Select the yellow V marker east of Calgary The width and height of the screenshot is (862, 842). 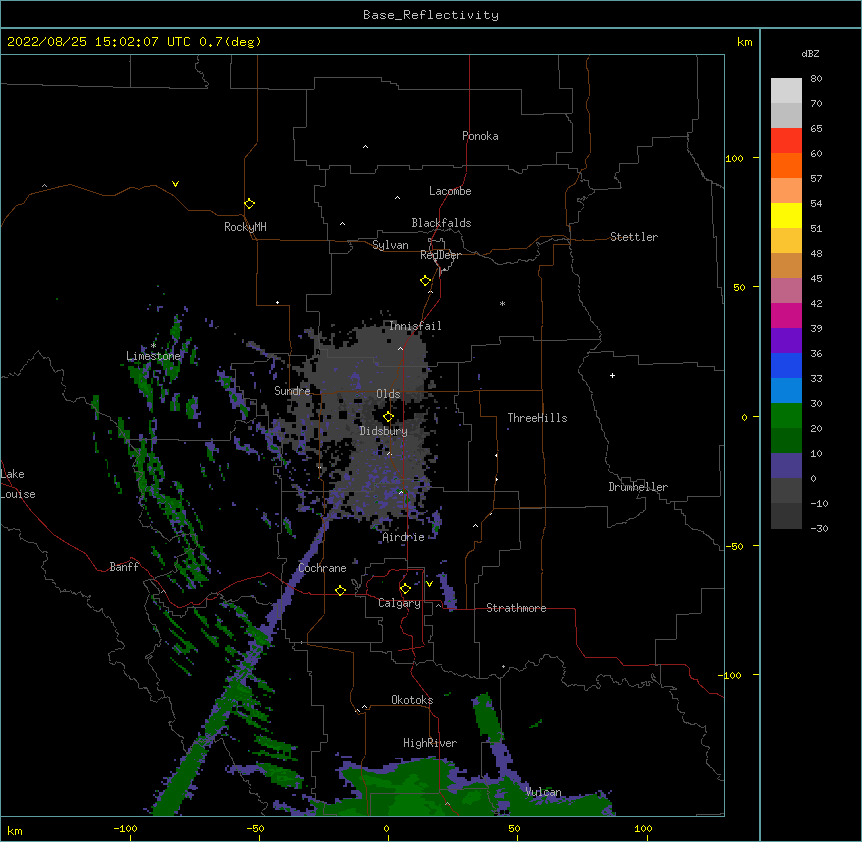(x=429, y=584)
